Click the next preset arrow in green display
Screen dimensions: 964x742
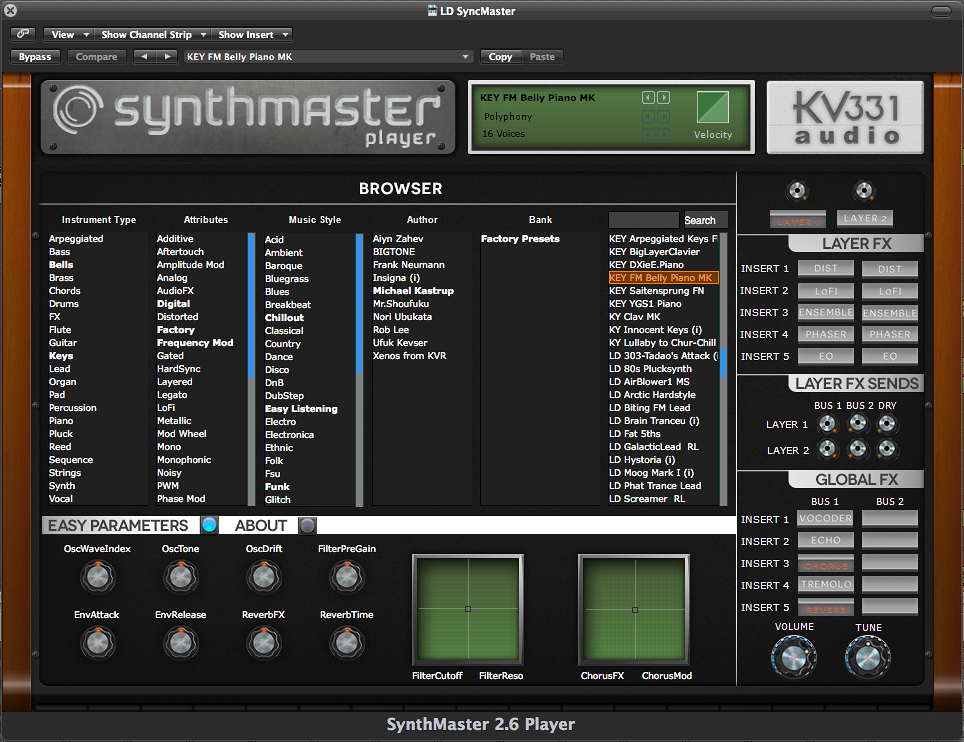pos(663,97)
